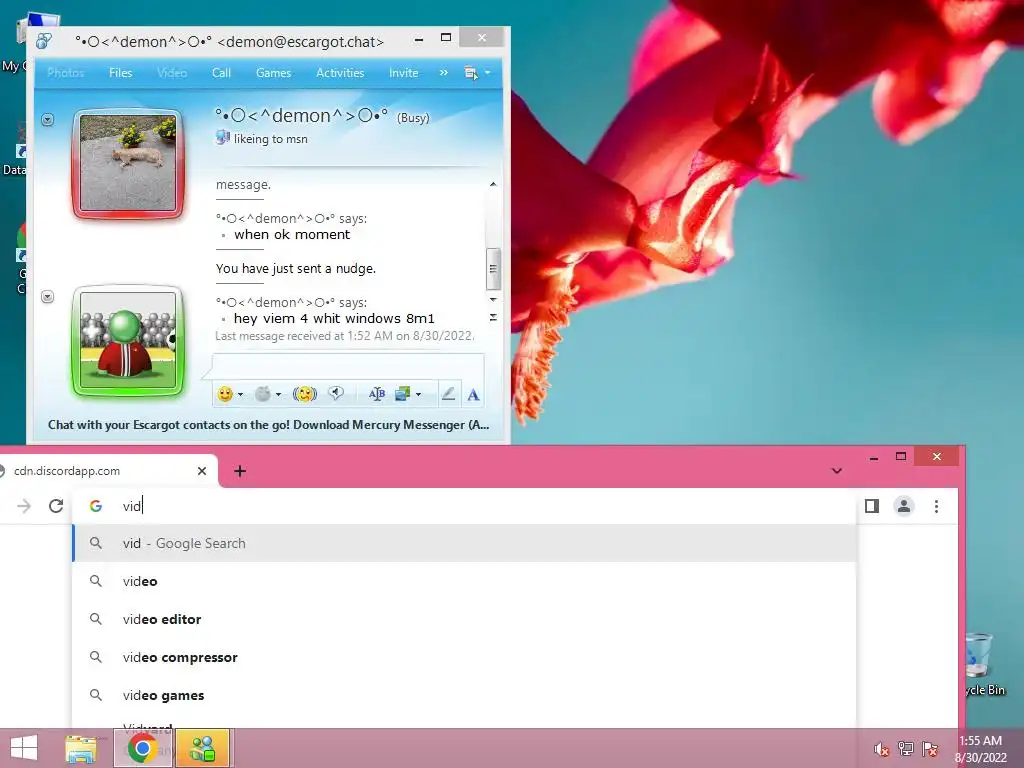Open the Files menu in Messenger
The image size is (1024, 768).
(x=120, y=72)
